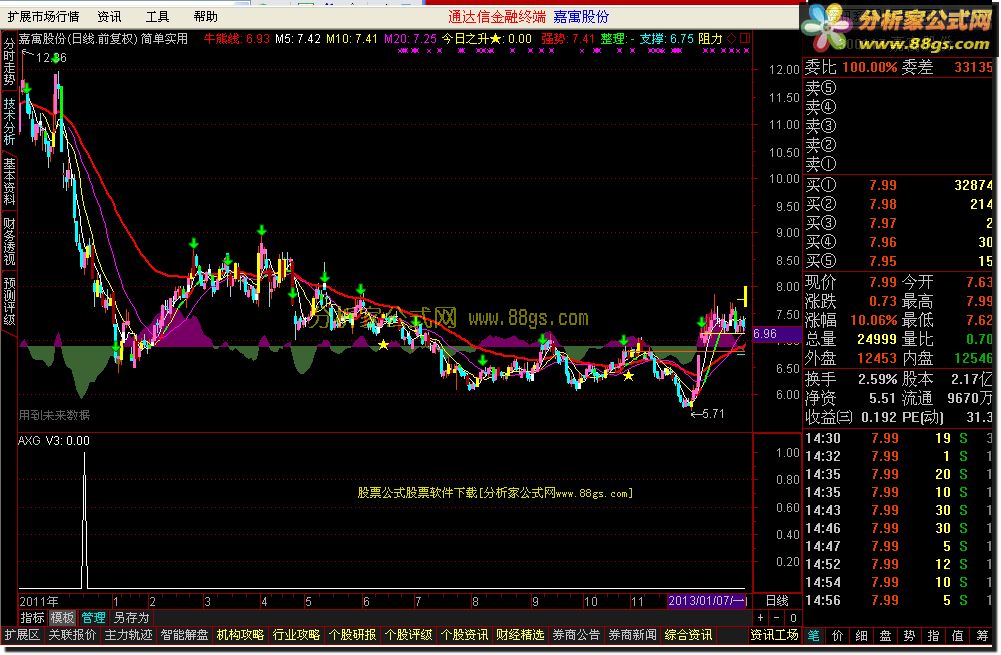This screenshot has height=655, width=1001.
Task: Open the 资讯 menu
Action: [109, 17]
